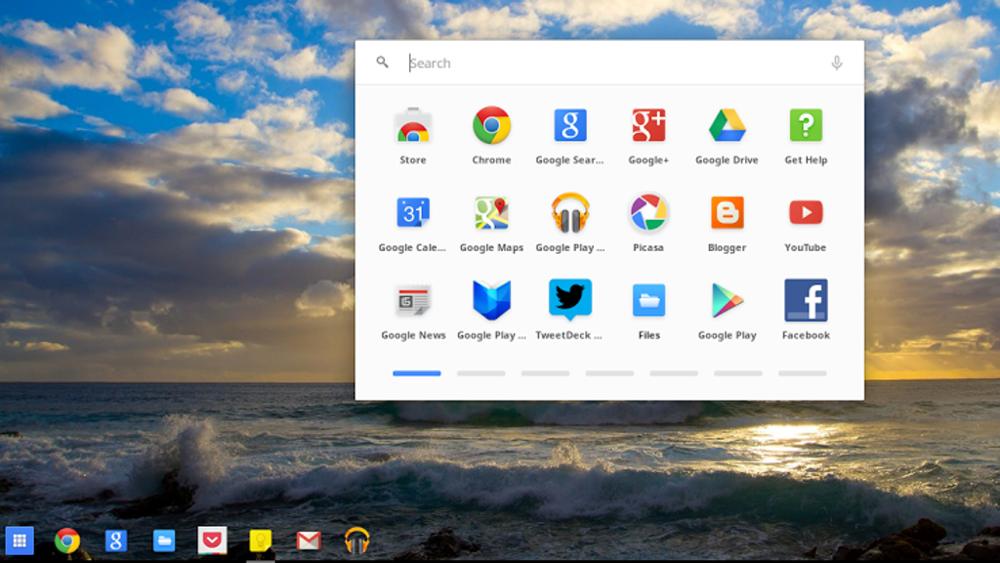The image size is (1000, 563).
Task: Open Google Maps app
Action: (491, 213)
